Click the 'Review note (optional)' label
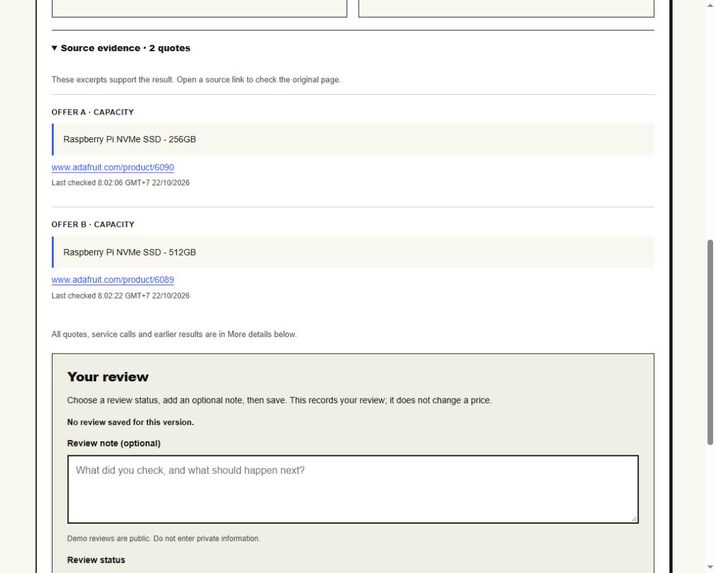 [114, 443]
